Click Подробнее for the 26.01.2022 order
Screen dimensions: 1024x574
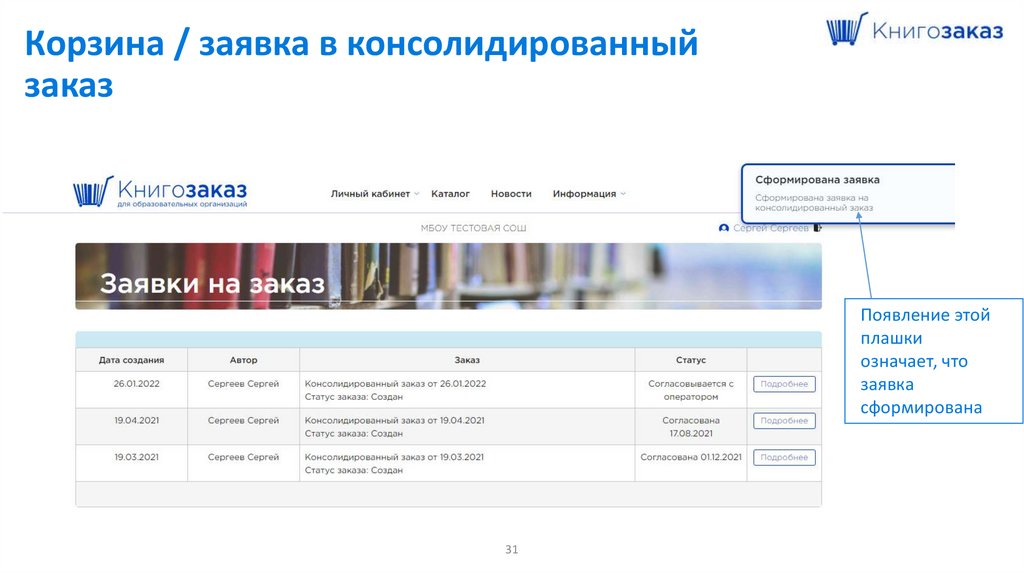coord(784,384)
